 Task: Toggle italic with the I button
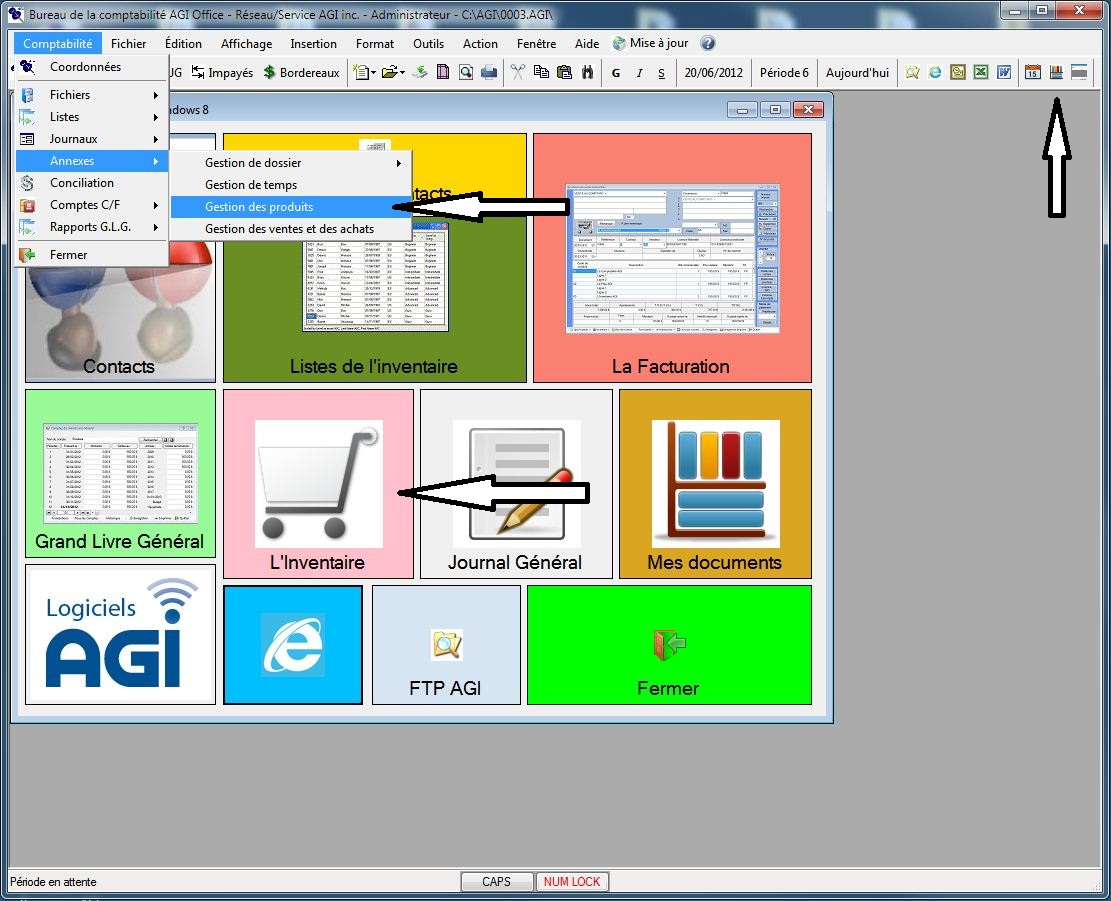click(x=639, y=73)
